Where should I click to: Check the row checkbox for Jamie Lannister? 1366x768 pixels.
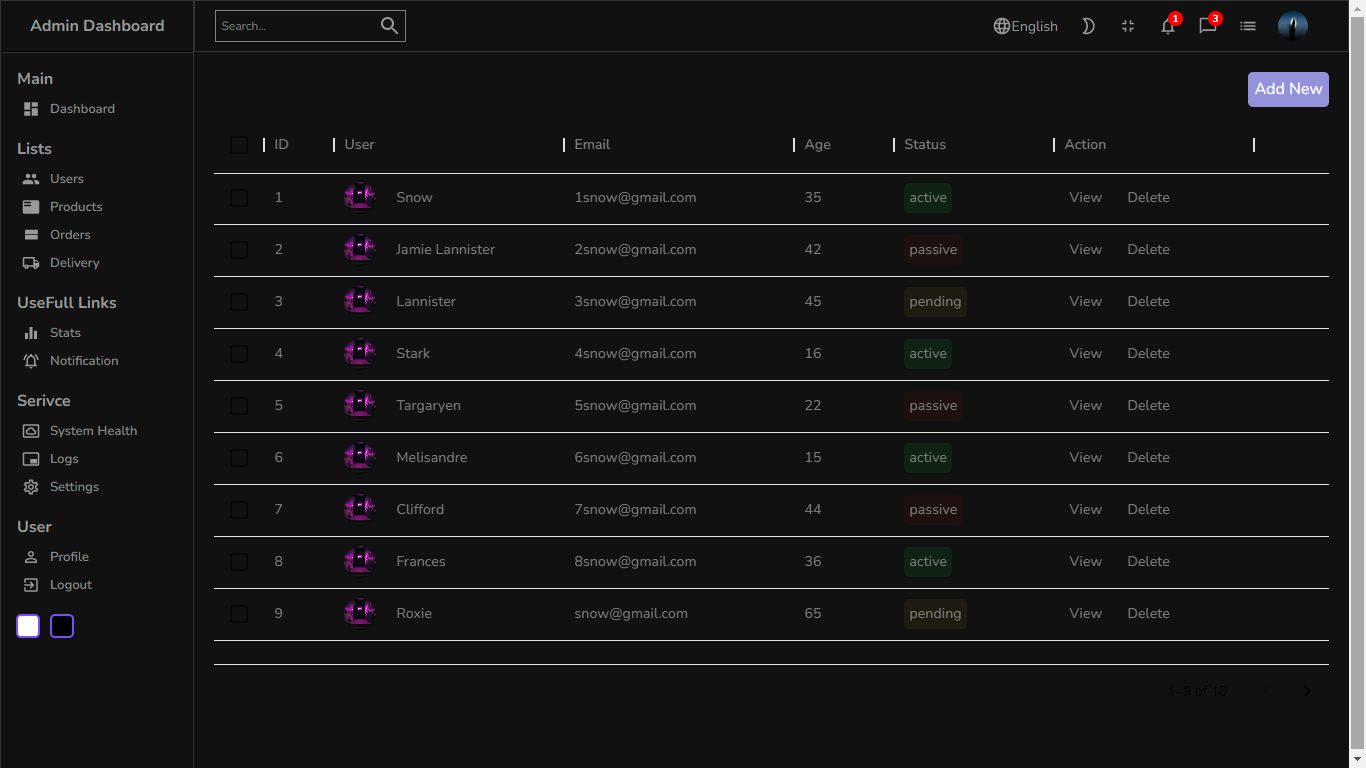click(x=239, y=249)
